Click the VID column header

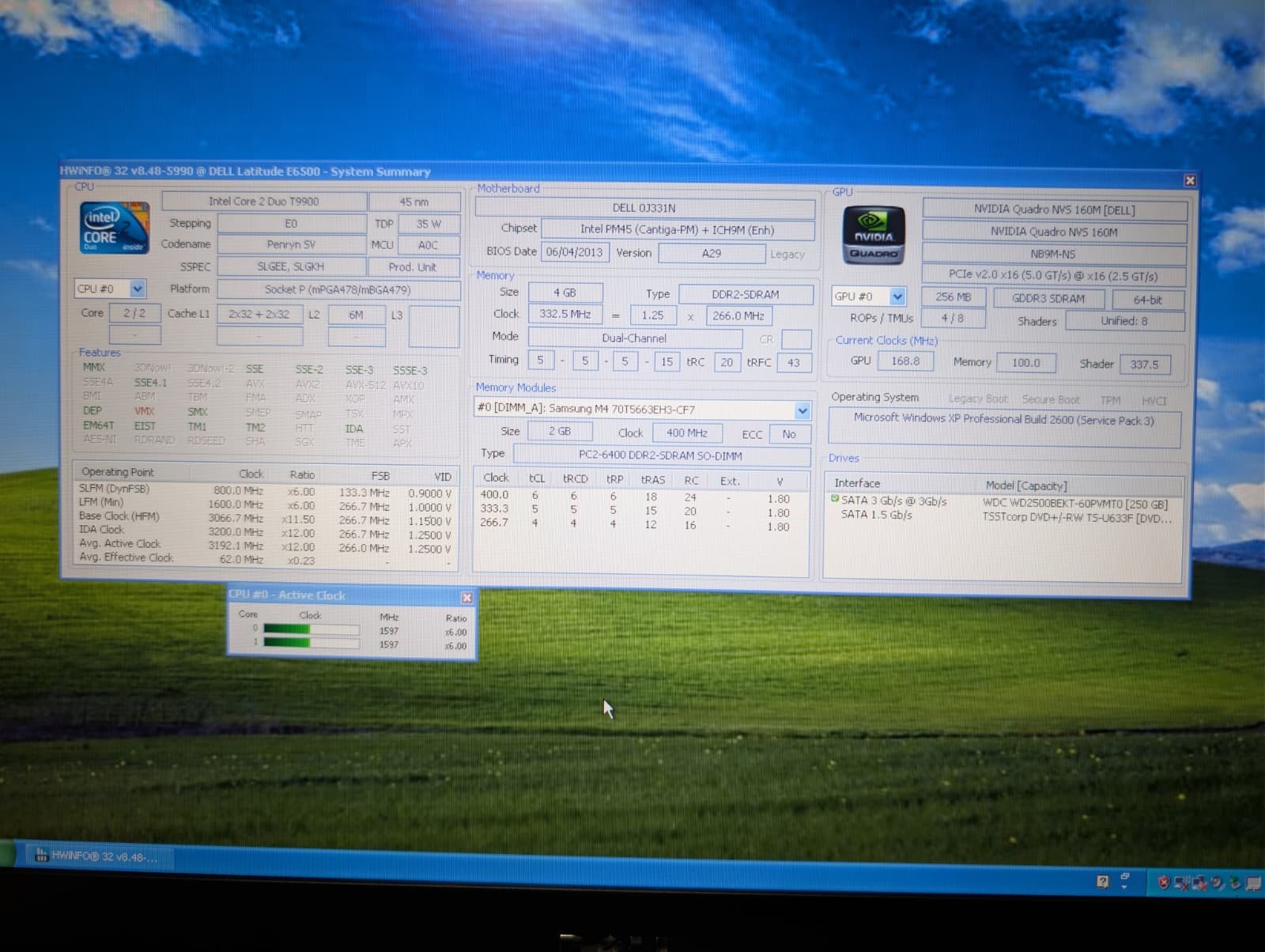click(x=442, y=477)
